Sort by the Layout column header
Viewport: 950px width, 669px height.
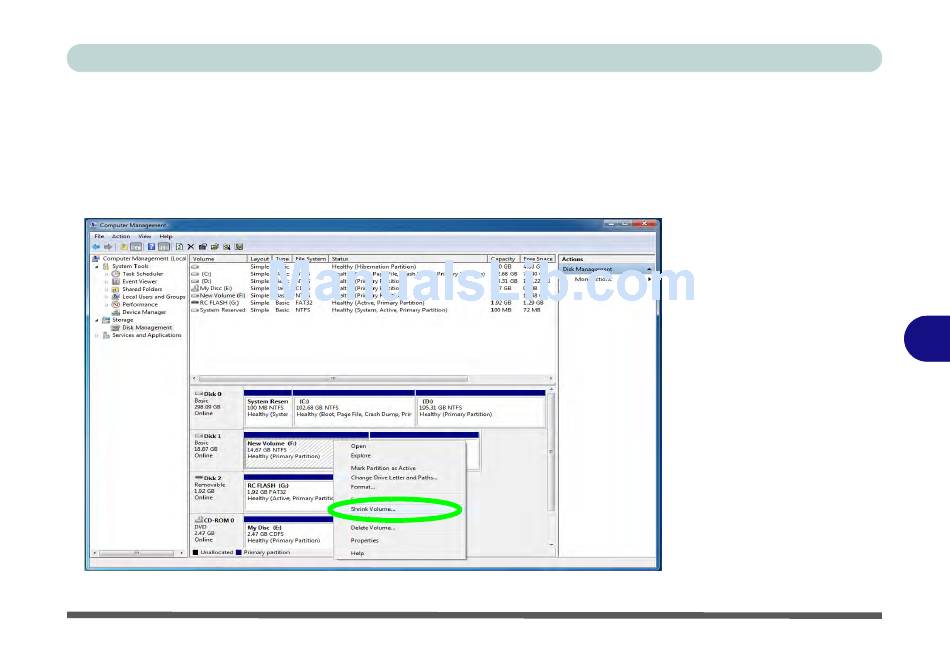260,259
